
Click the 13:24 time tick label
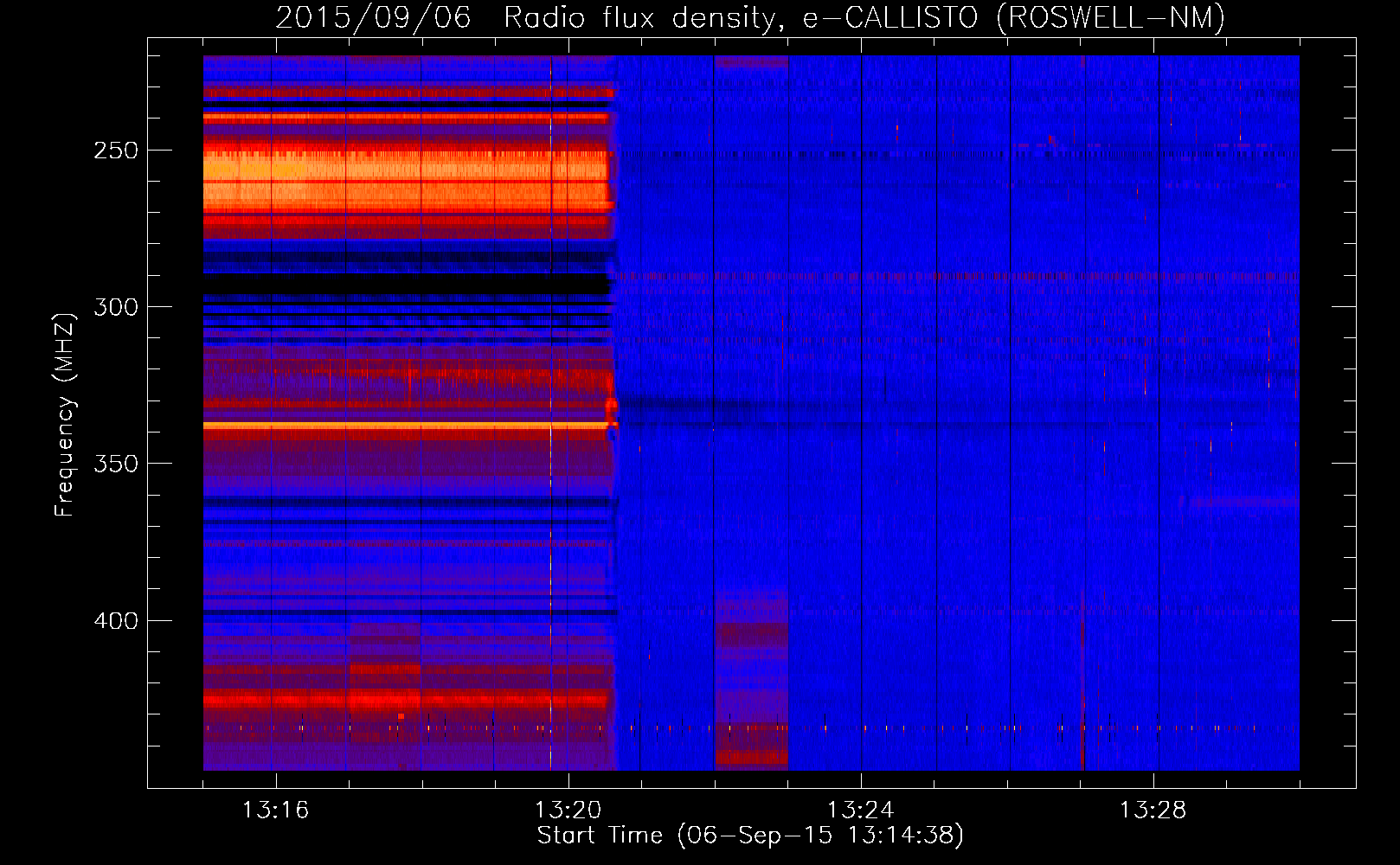(860, 810)
